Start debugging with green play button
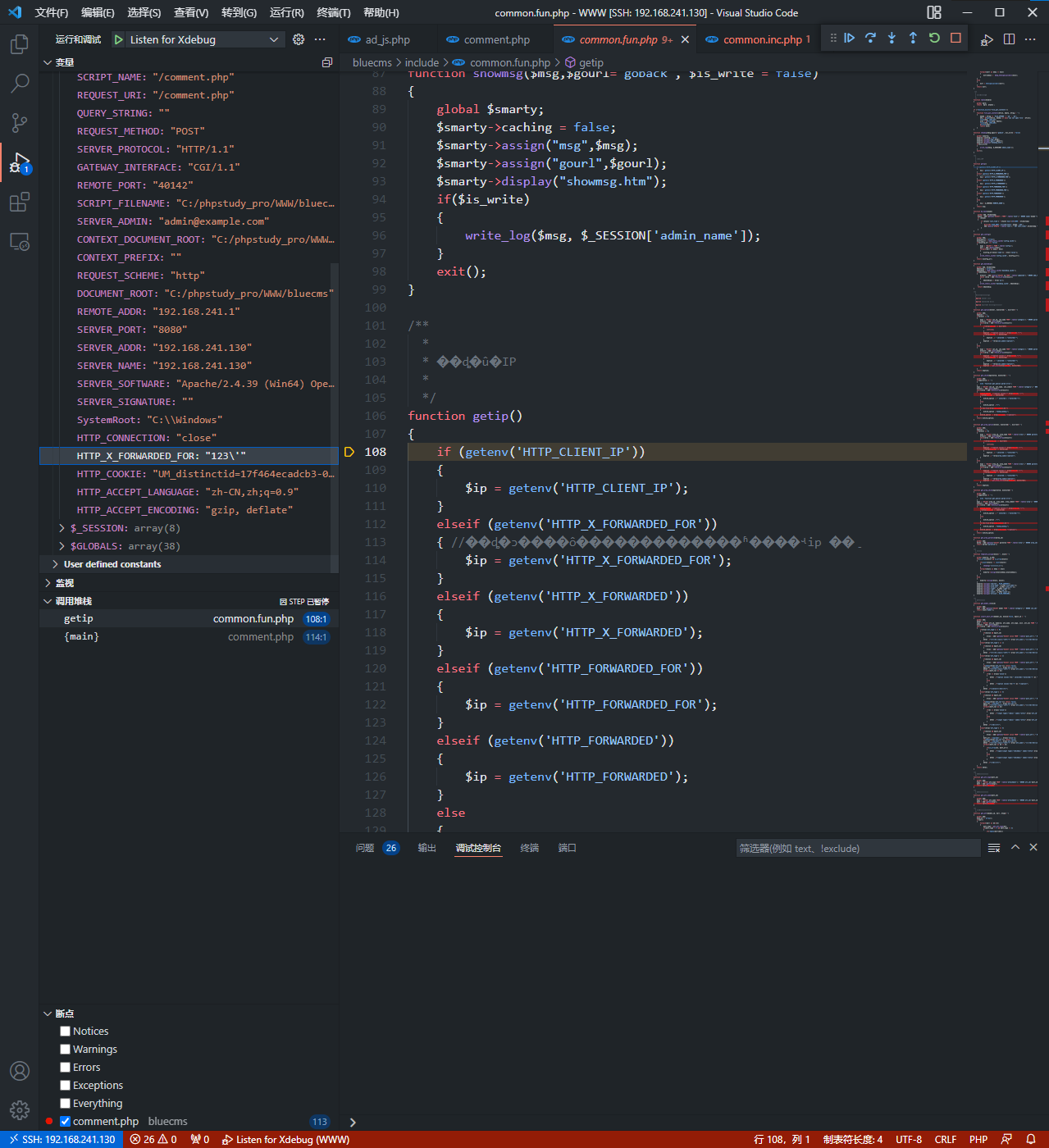This screenshot has width=1049, height=1148. [119, 39]
